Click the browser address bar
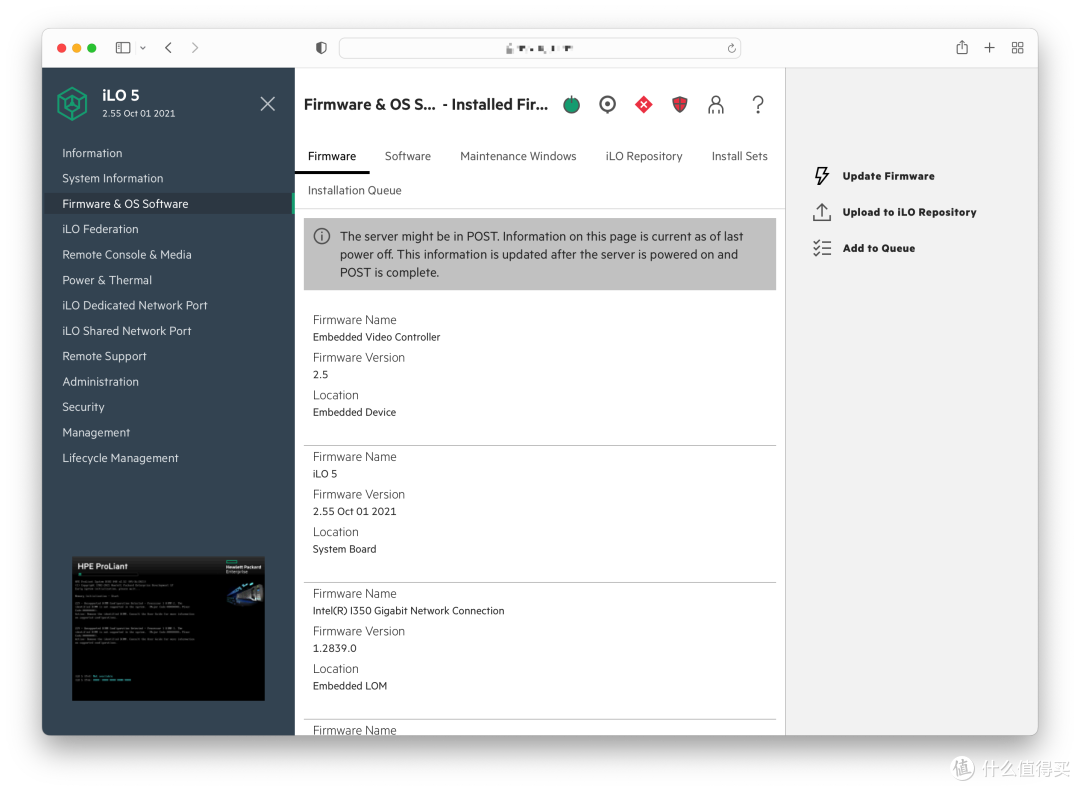Screen dimensions: 1080x791 539,47
